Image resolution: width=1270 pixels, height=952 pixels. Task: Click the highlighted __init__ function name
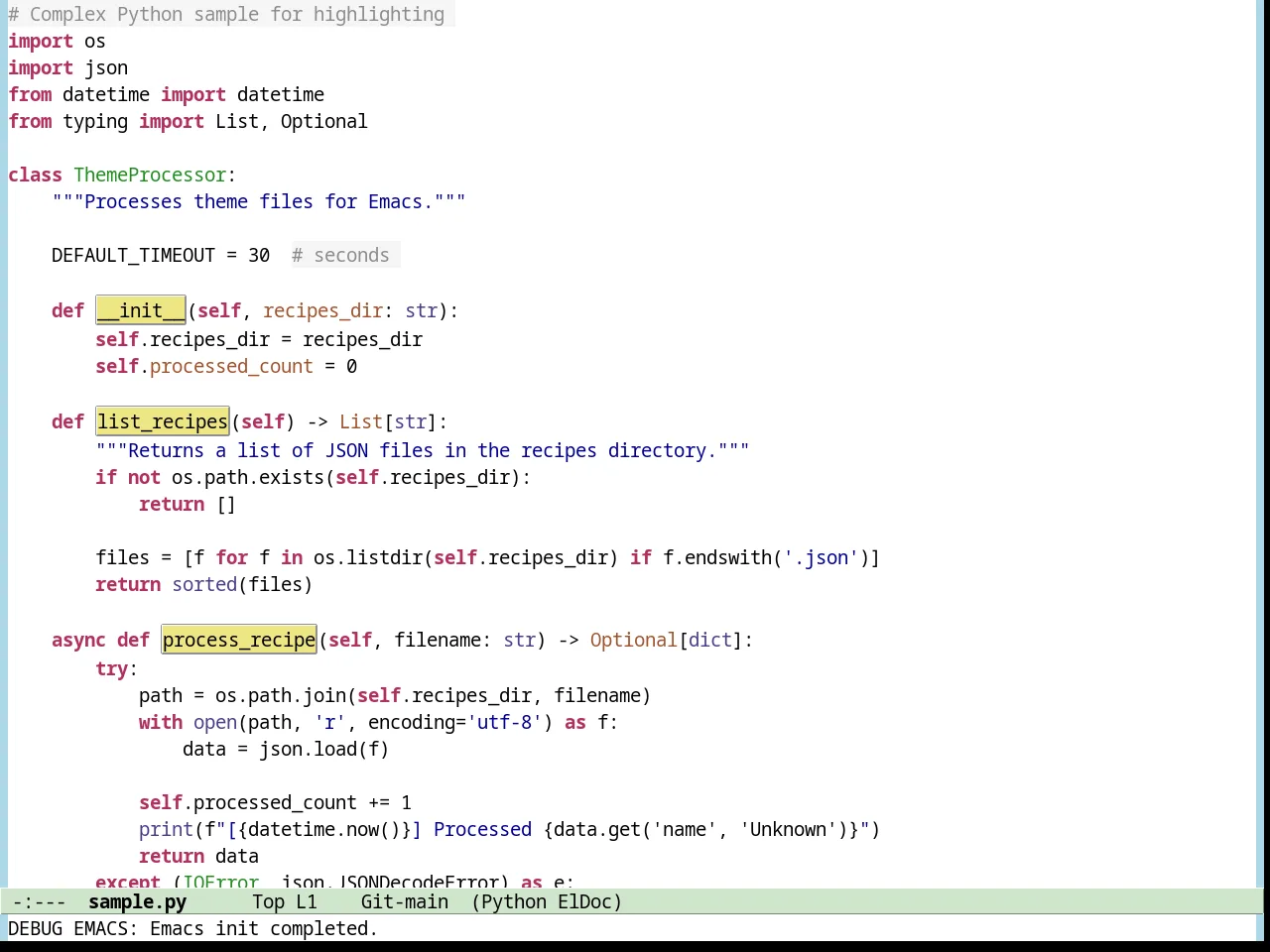[141, 310]
